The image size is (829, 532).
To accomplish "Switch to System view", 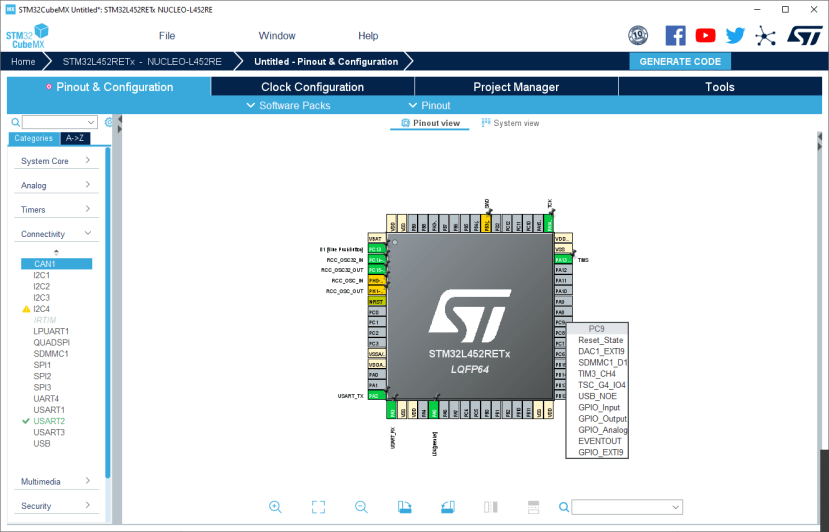I will pyautogui.click(x=510, y=123).
